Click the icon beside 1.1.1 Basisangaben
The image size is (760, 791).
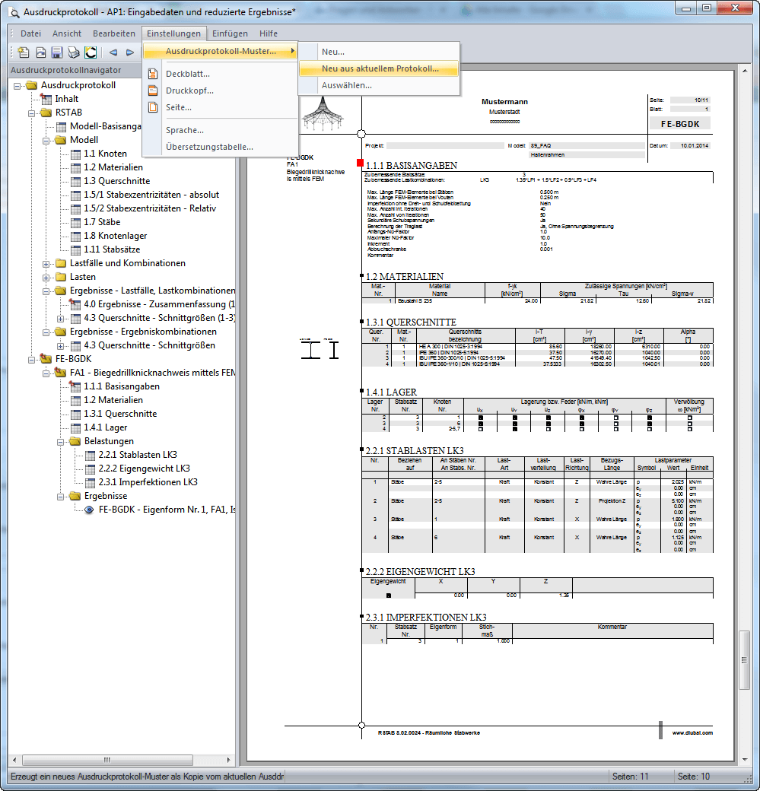(75, 386)
